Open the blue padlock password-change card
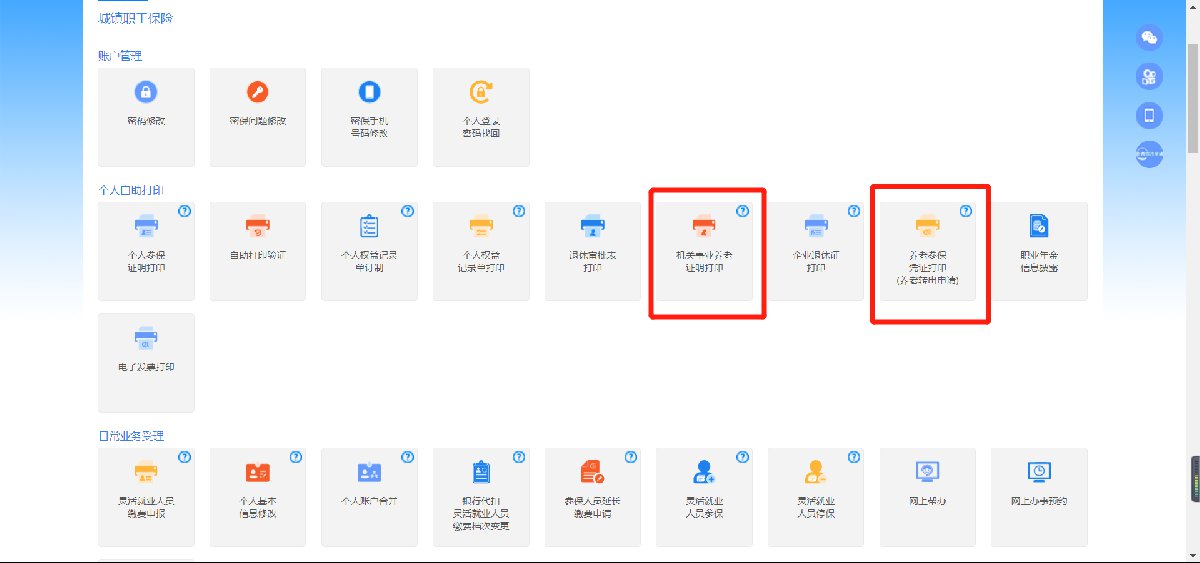 click(146, 117)
